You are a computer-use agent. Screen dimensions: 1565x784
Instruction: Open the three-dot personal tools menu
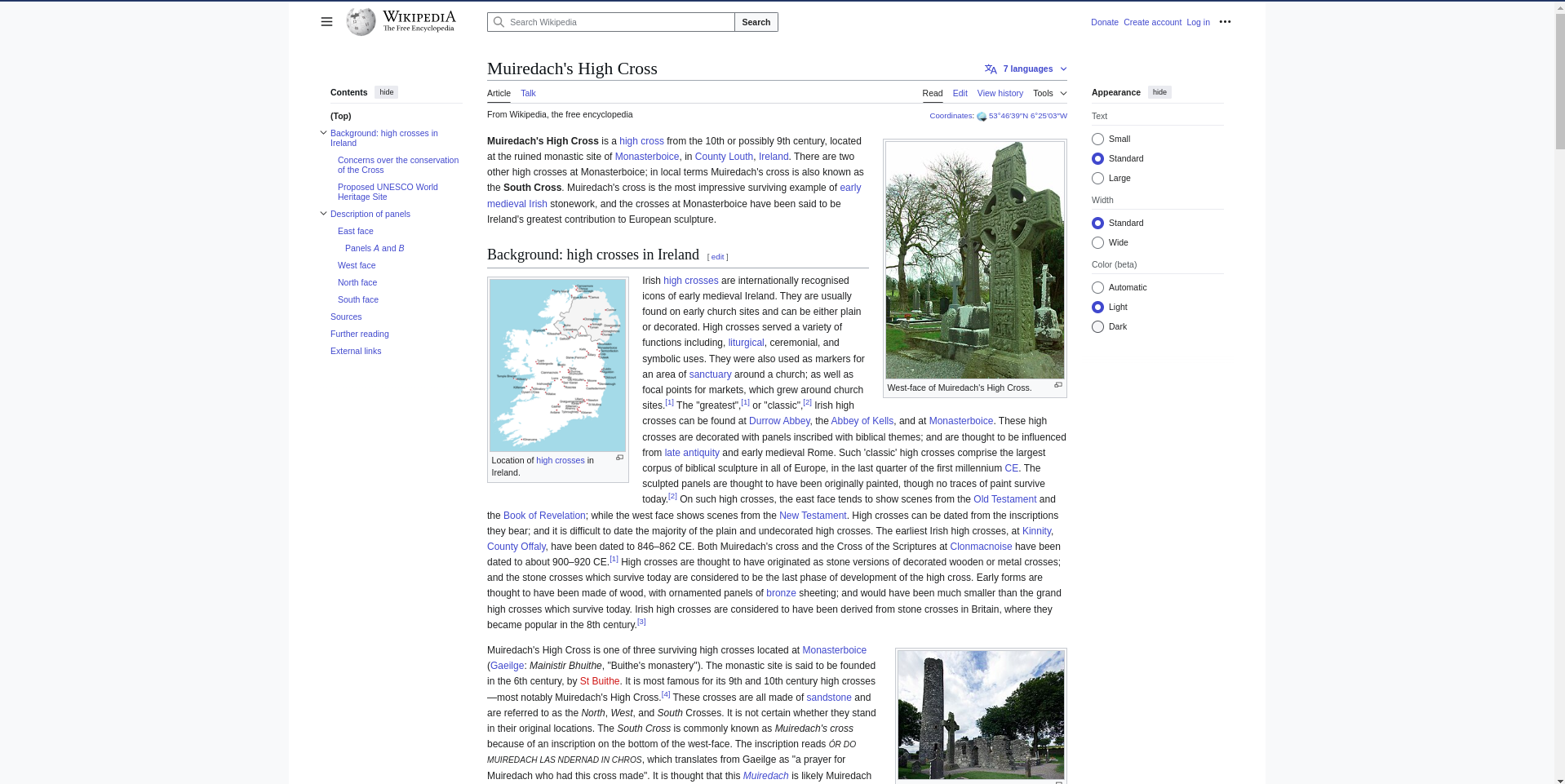click(x=1225, y=22)
